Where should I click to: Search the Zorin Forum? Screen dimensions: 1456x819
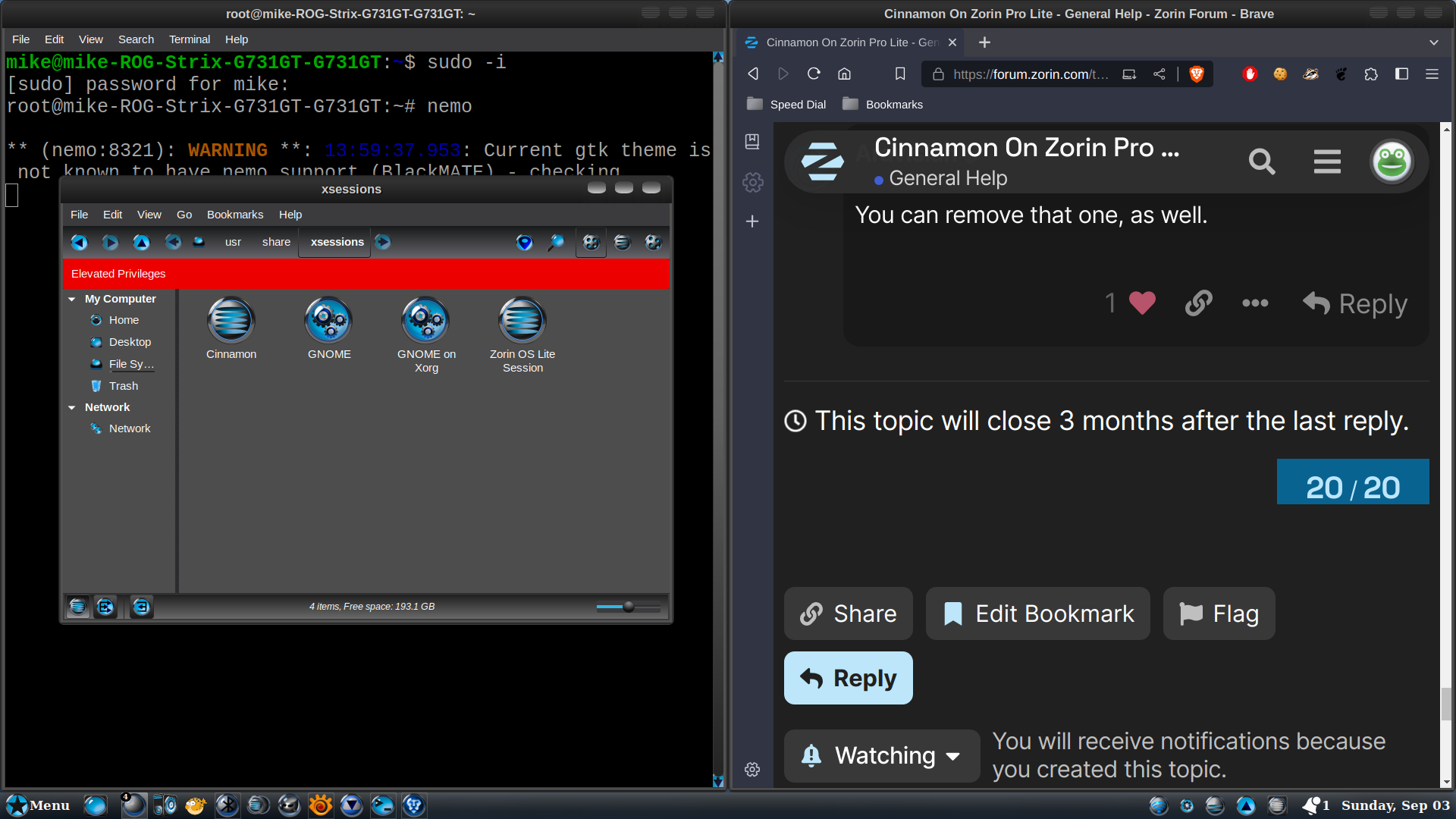tap(1262, 162)
